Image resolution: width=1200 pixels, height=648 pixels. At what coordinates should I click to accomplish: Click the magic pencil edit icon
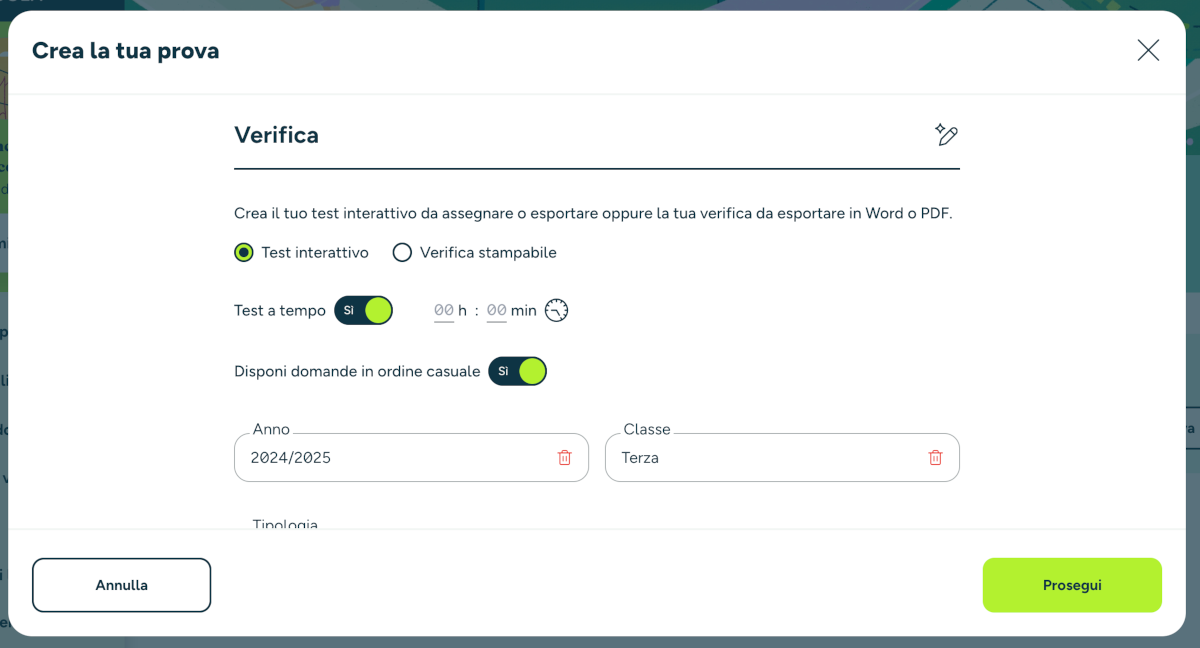click(x=946, y=135)
